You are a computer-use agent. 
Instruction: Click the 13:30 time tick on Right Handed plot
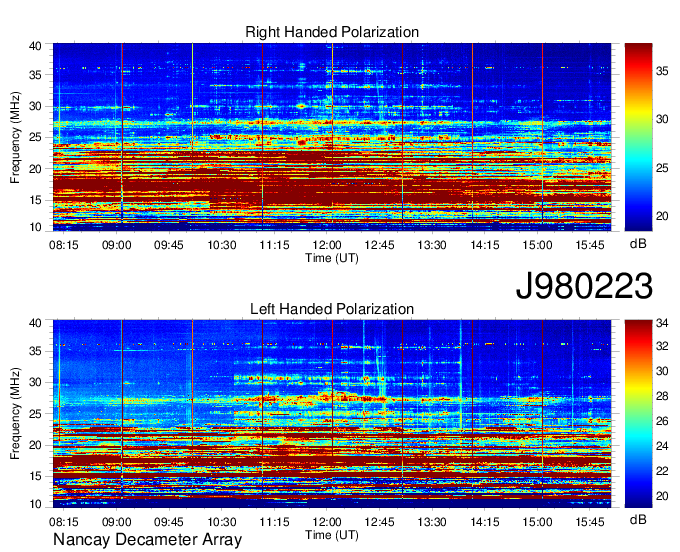click(x=432, y=245)
